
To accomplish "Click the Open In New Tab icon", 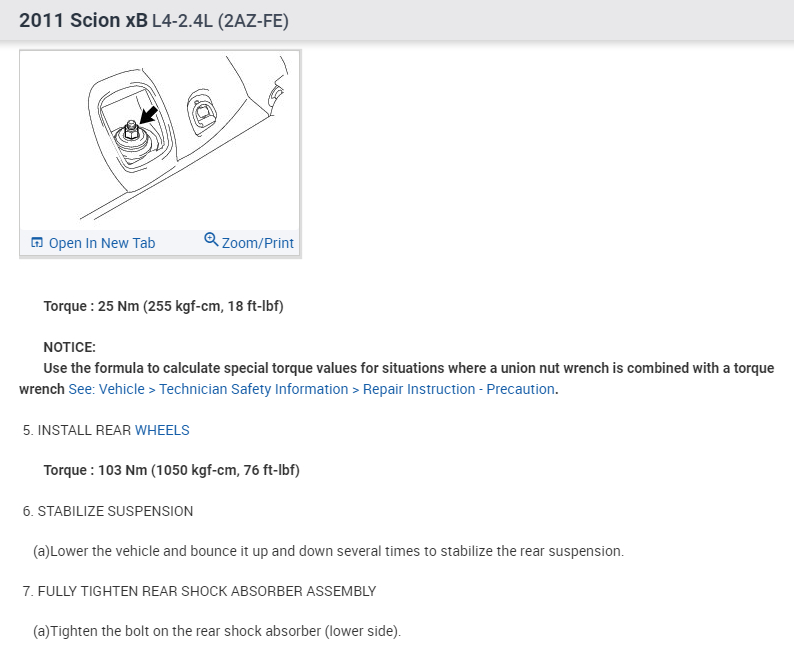I will (x=37, y=243).
